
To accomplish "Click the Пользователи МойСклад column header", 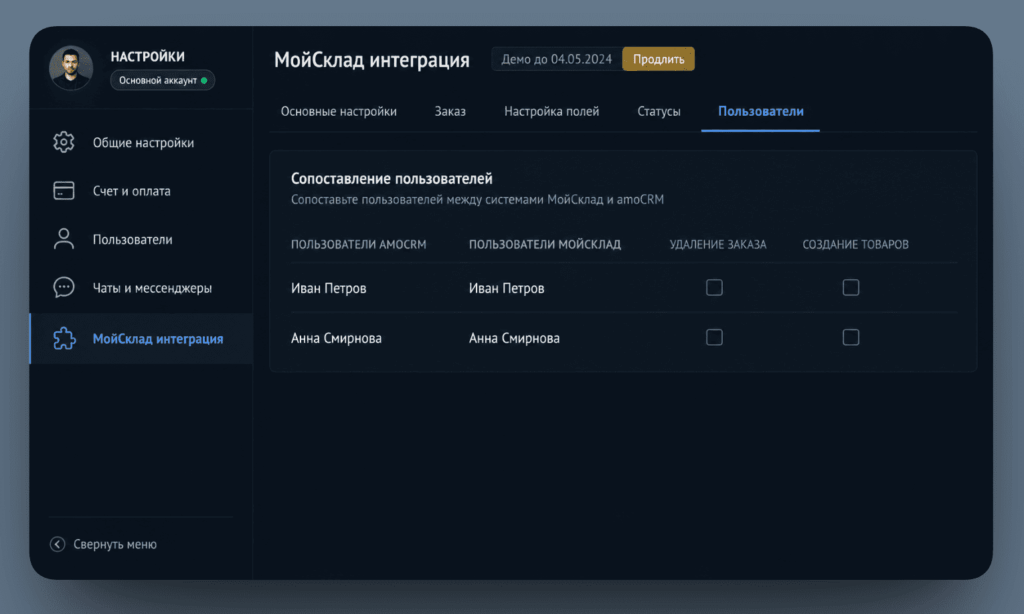I will [545, 244].
